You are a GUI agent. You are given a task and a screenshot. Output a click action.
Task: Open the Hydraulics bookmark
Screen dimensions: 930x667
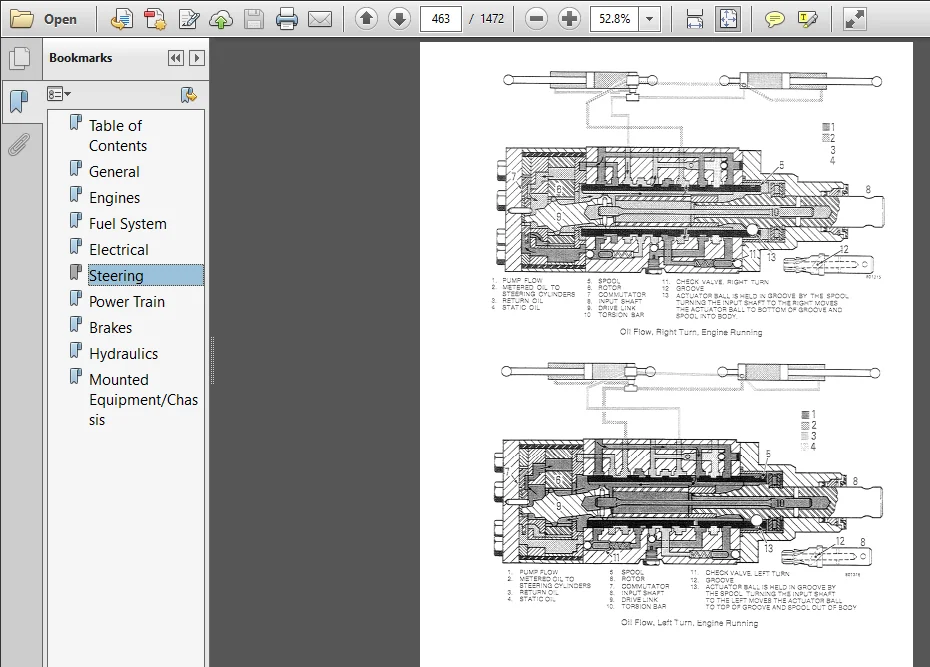[123, 354]
